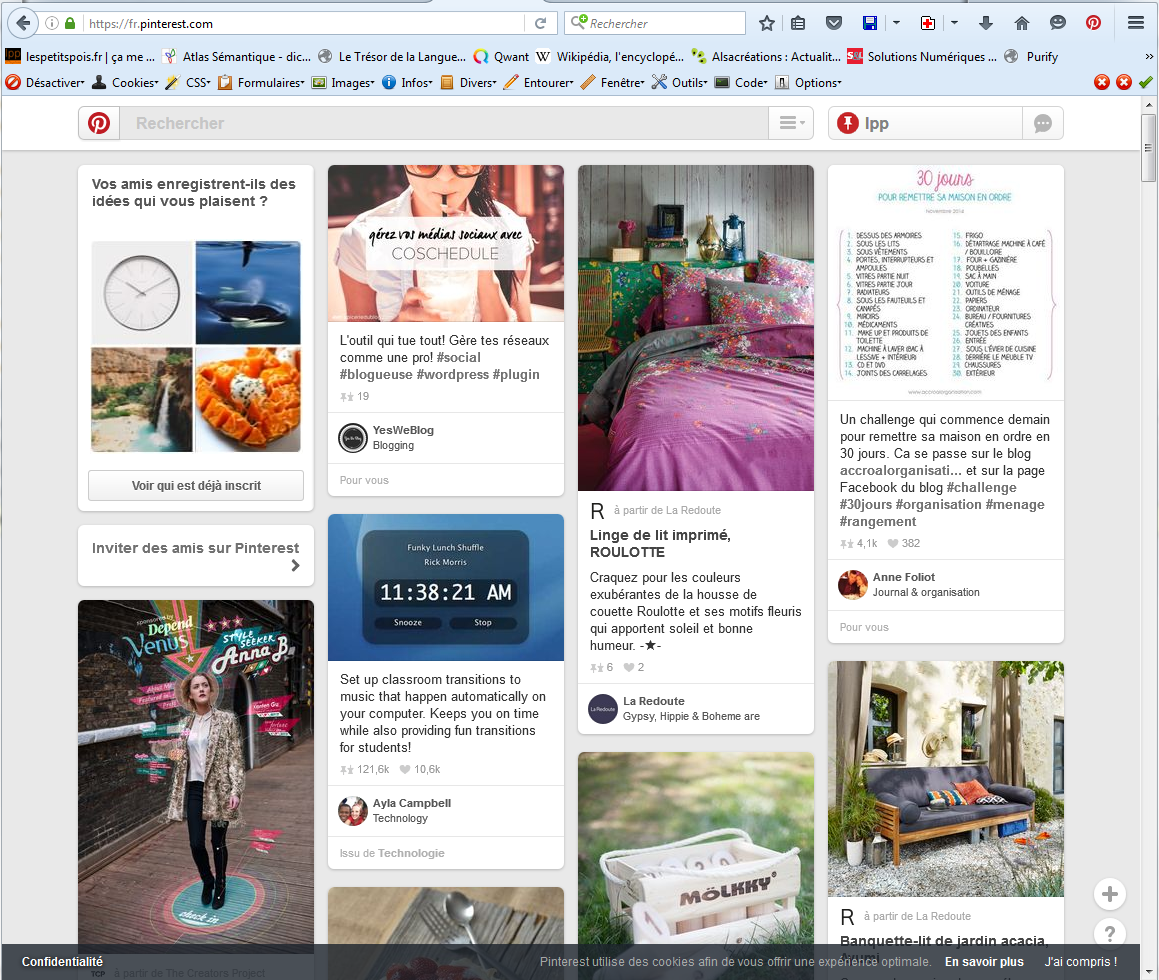Open the Code developer menu
The width and height of the screenshot is (1159, 980).
[x=741, y=83]
